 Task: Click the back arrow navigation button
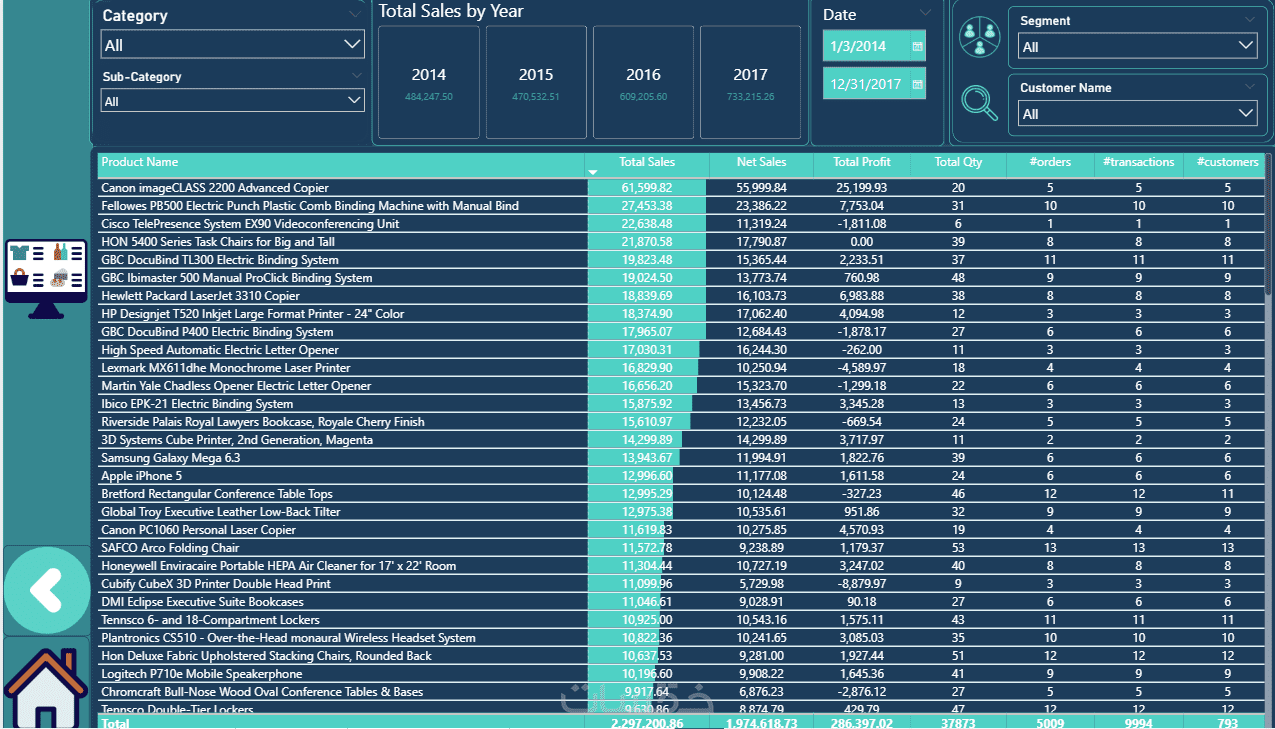click(46, 591)
